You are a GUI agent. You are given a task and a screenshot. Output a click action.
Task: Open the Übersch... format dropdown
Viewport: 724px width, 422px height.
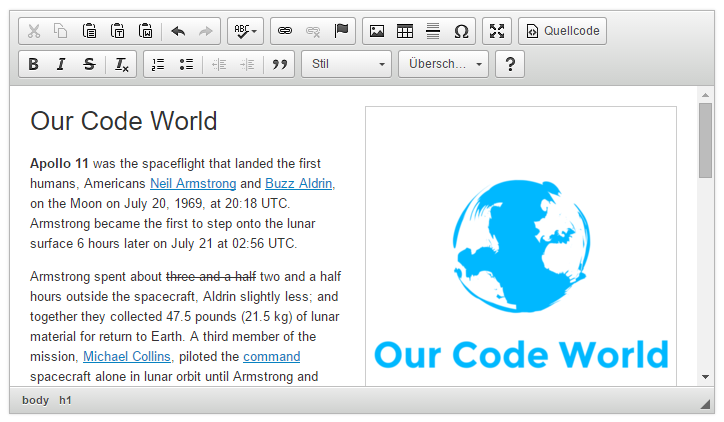click(443, 64)
